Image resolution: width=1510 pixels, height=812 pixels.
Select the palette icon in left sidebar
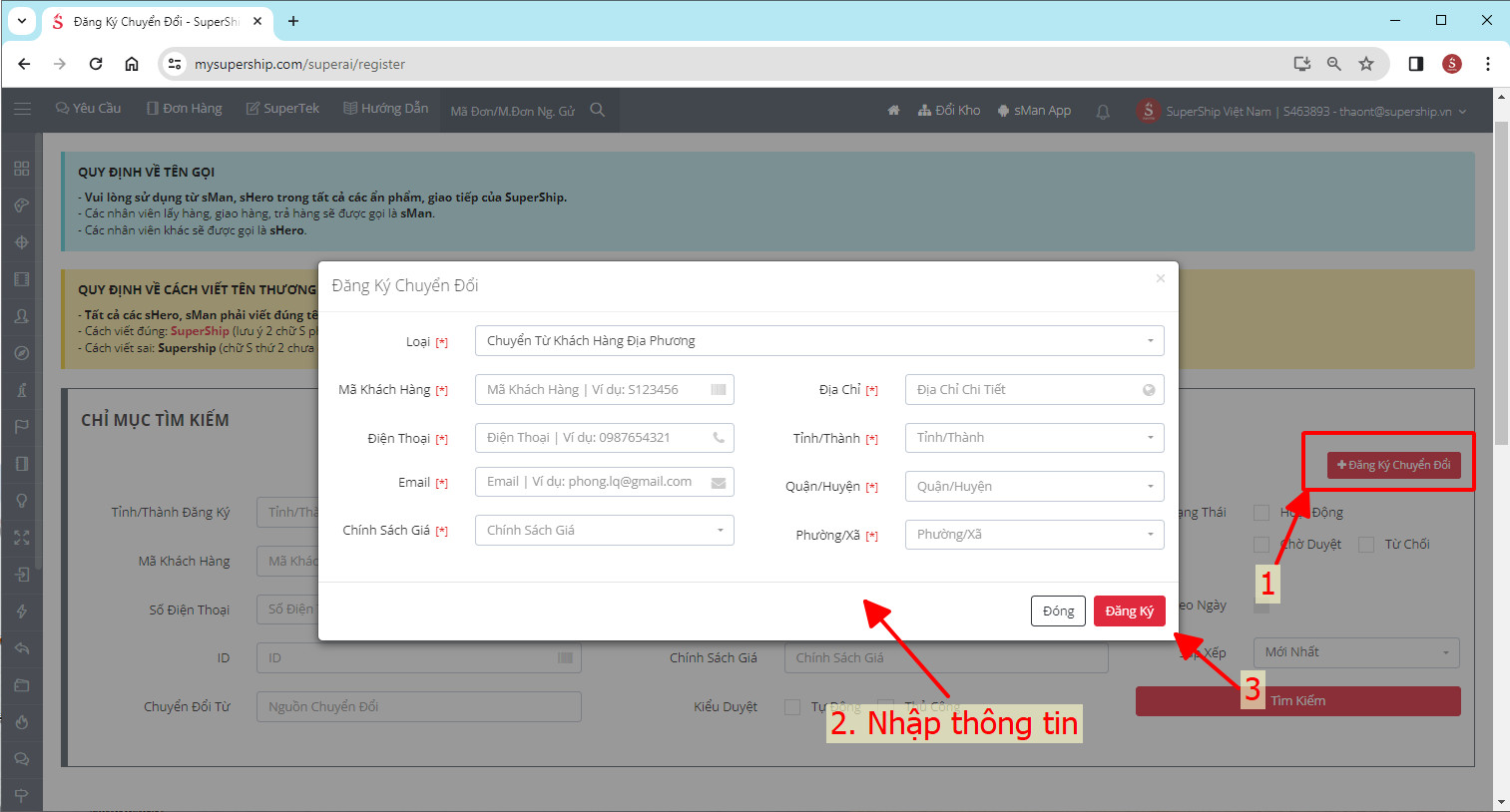[x=22, y=205]
